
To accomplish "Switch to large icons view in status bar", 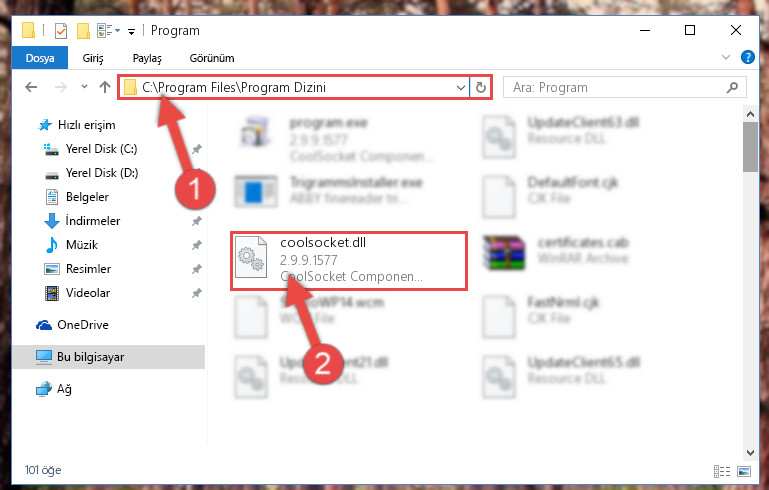I will 744,471.
